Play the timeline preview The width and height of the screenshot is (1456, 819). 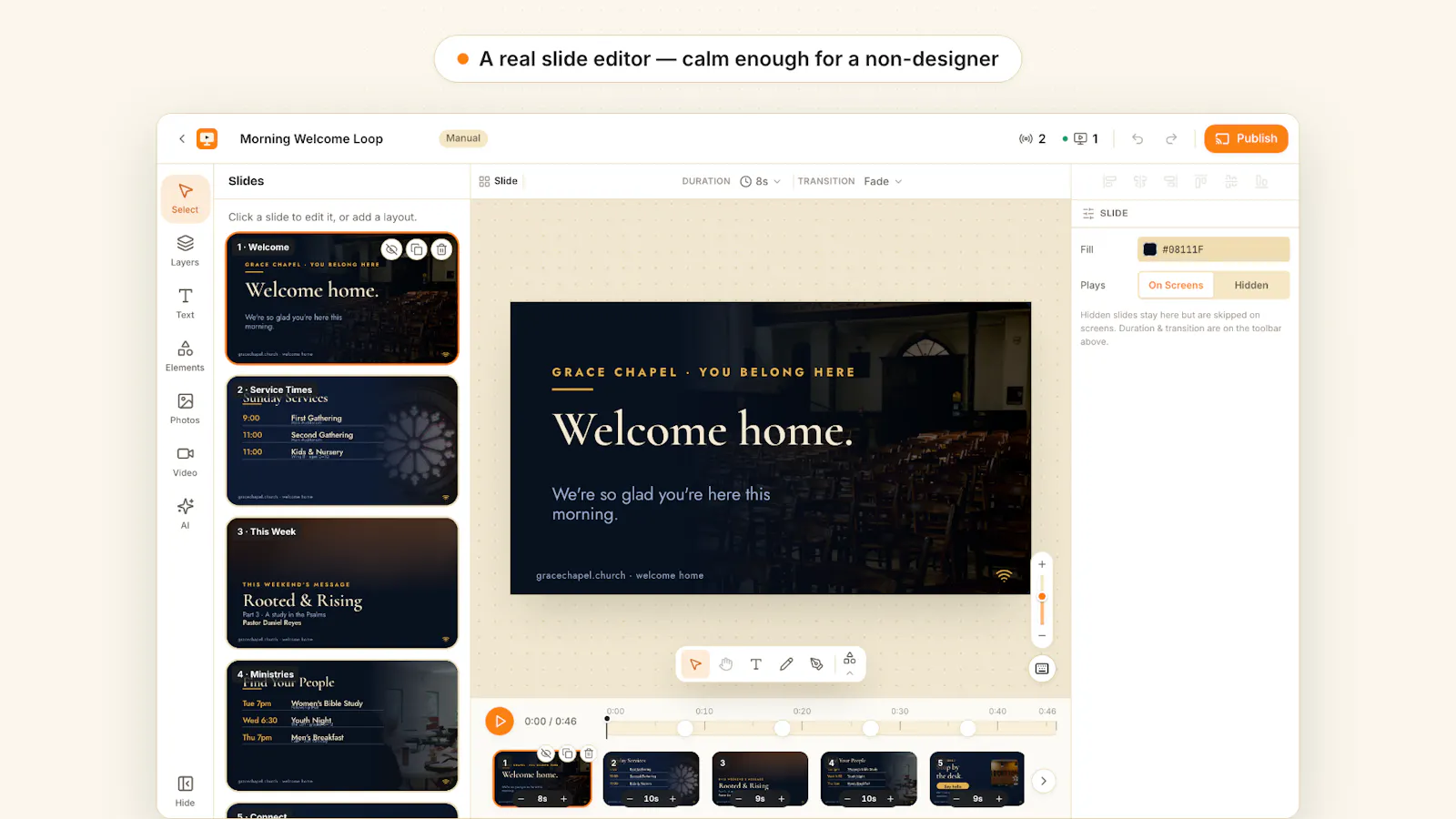499,722
